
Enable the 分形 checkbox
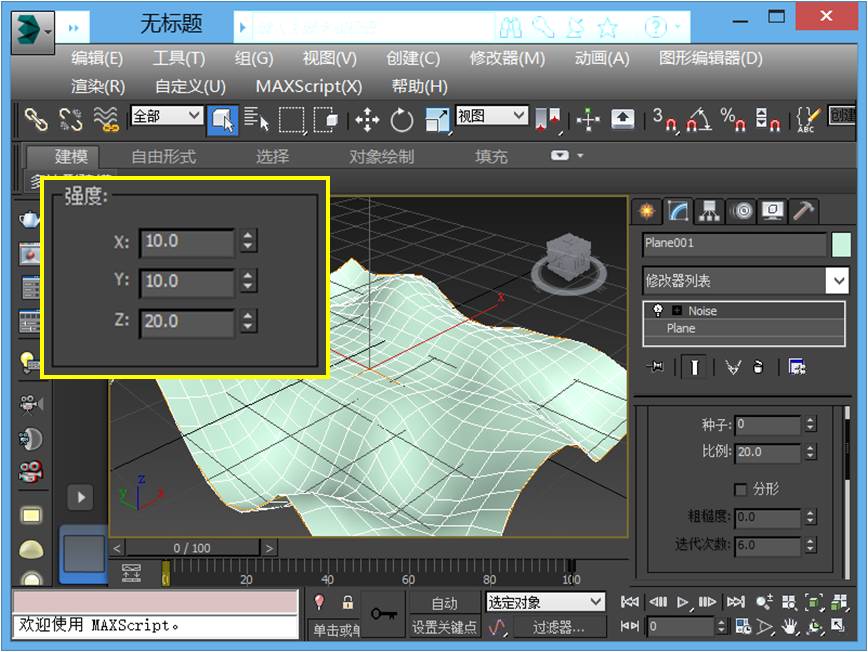pyautogui.click(x=740, y=489)
